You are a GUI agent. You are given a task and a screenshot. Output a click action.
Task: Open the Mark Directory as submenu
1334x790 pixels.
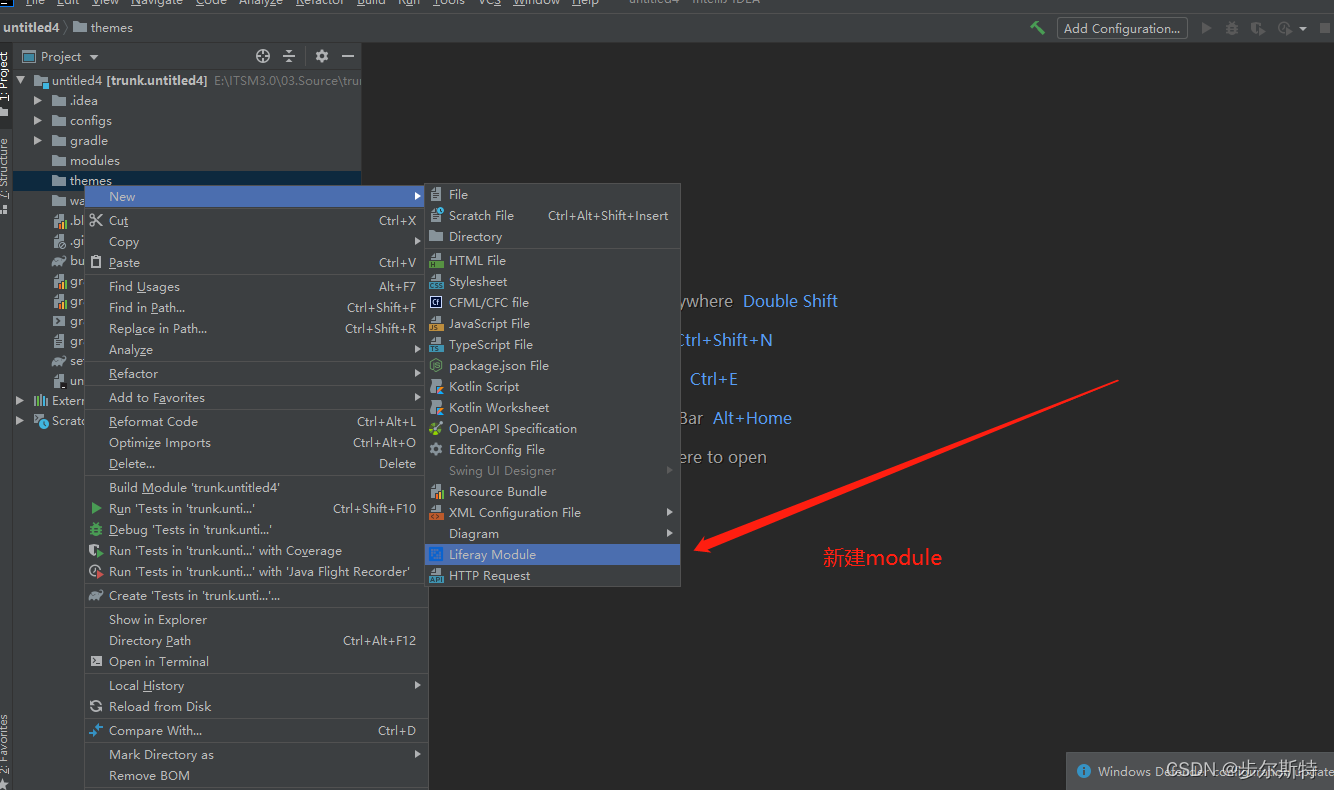click(x=256, y=754)
